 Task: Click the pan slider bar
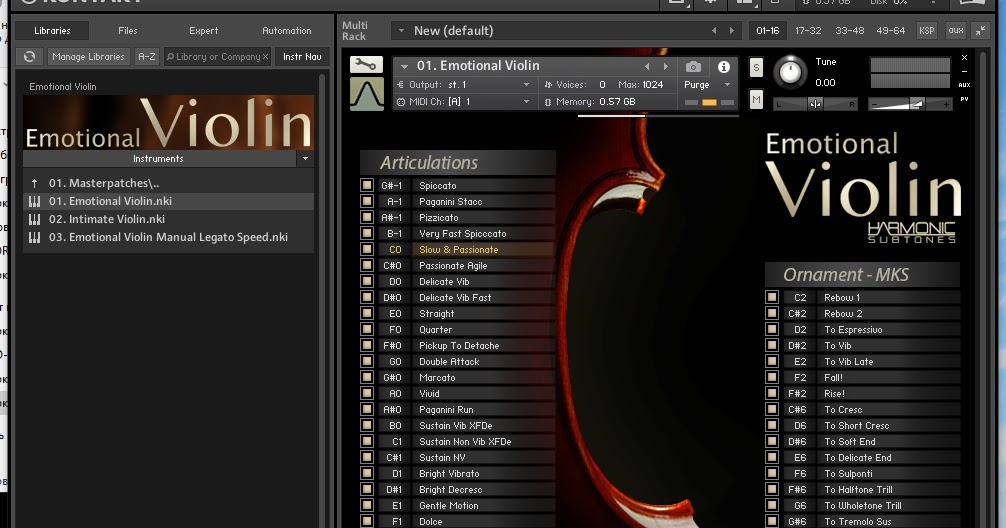tap(815, 104)
